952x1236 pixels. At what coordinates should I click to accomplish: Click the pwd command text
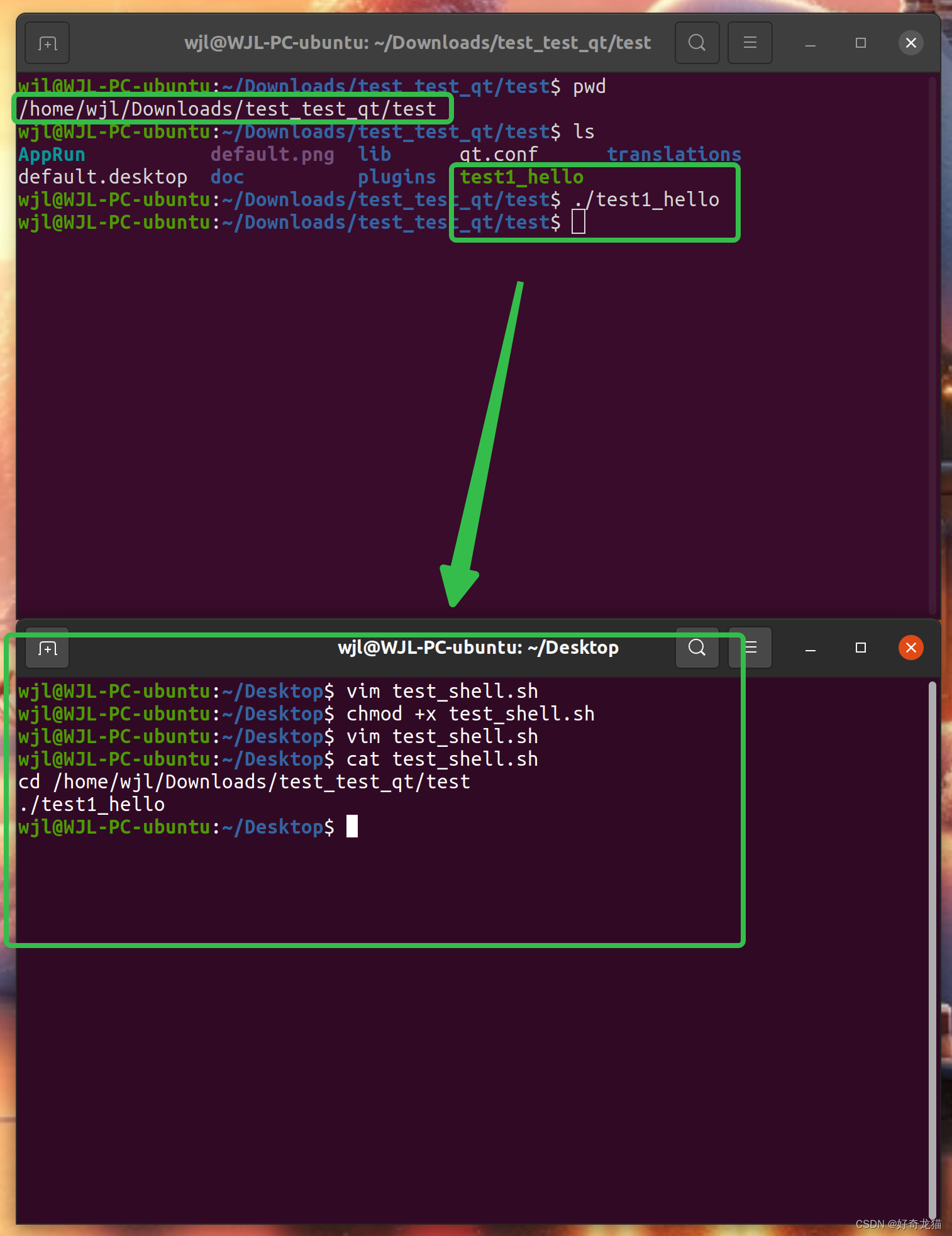pyautogui.click(x=589, y=87)
